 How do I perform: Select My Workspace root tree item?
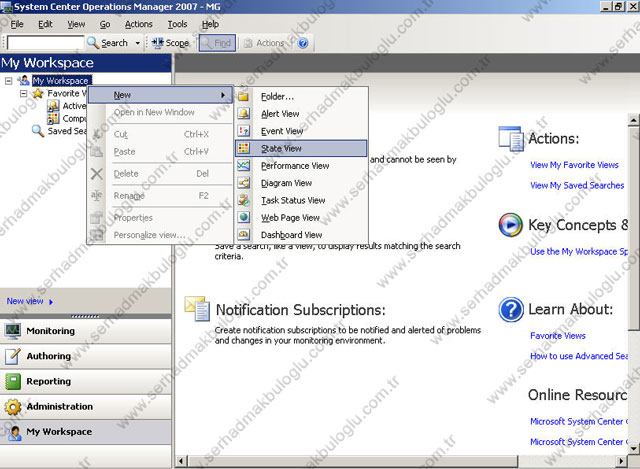point(62,81)
